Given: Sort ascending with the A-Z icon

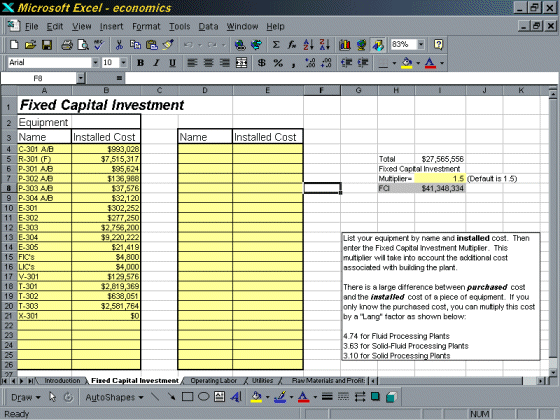Looking at the screenshot, I should click(x=309, y=45).
